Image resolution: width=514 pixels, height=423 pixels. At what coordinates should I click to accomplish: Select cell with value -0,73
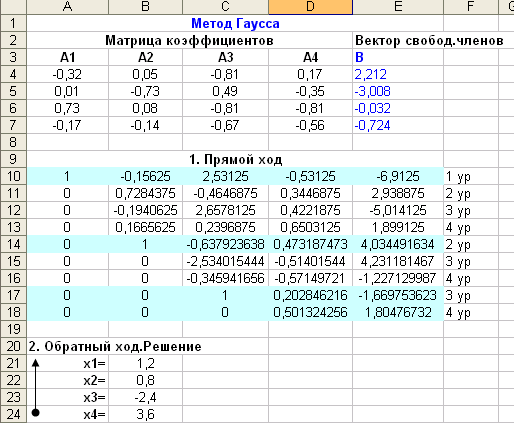[x=145, y=91]
